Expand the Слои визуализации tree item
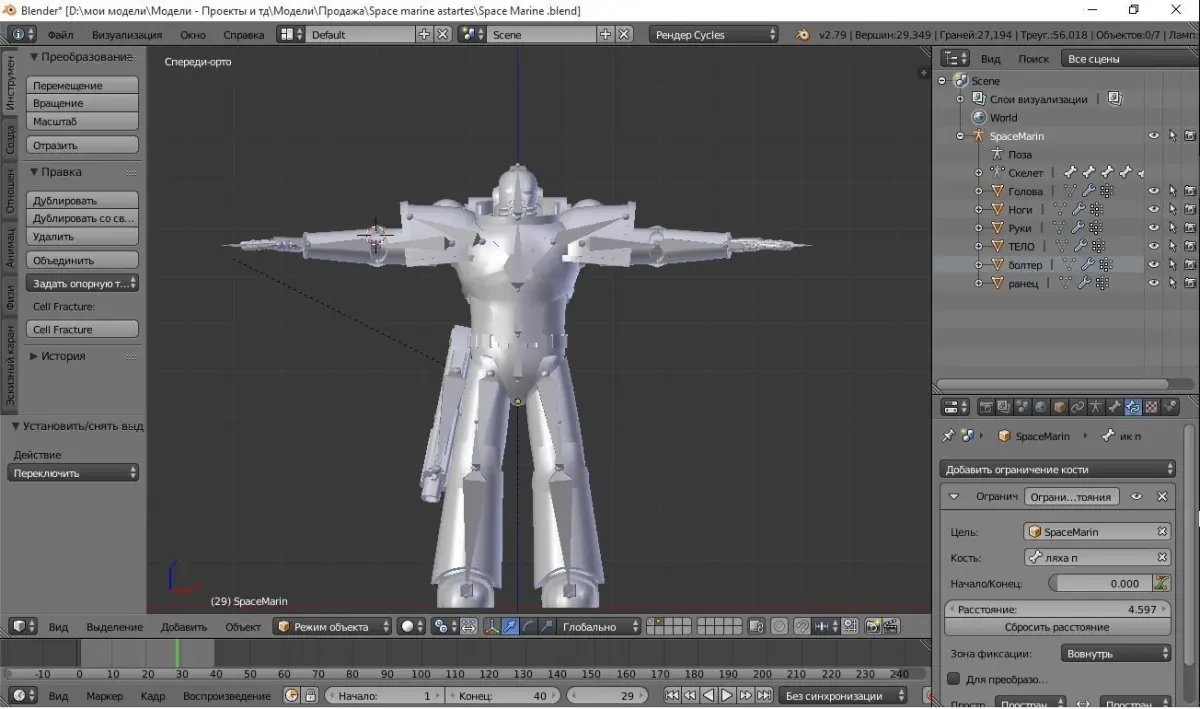Screen dimensions: 1200x709 (960, 99)
